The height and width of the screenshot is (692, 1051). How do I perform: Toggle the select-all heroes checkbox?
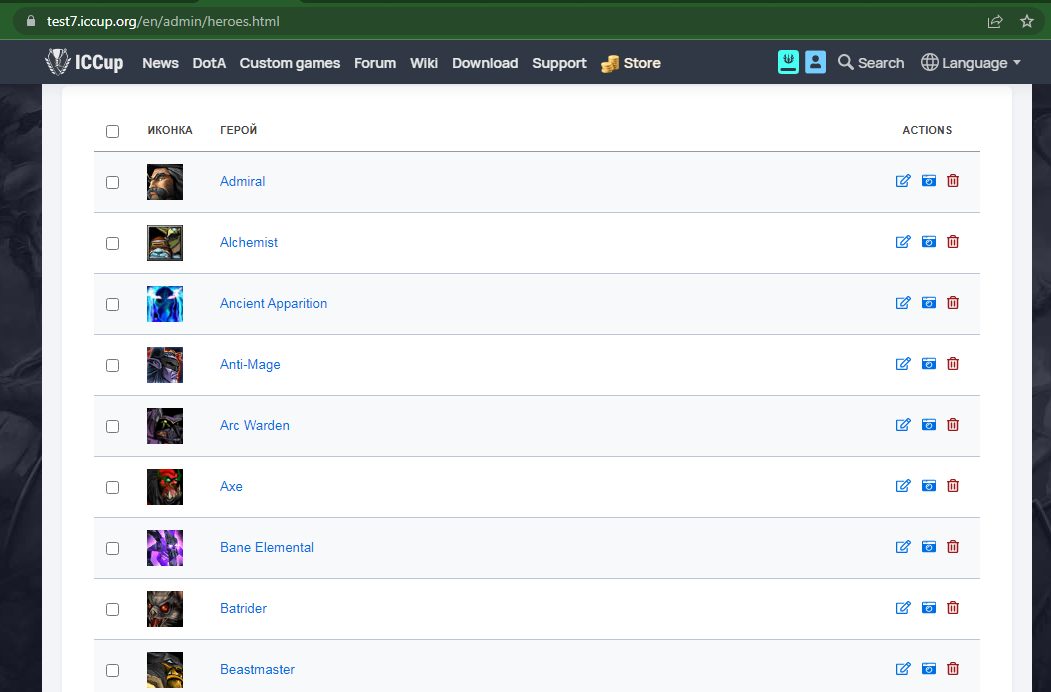pos(113,131)
